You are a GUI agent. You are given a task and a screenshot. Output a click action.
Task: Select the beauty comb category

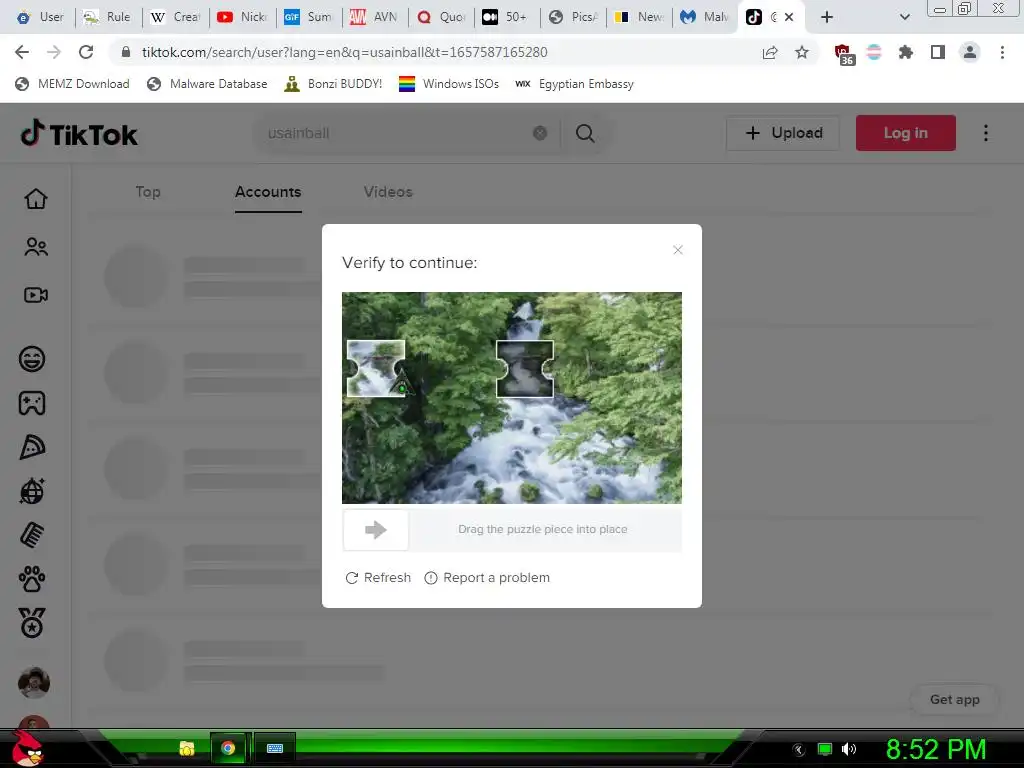[x=32, y=535]
